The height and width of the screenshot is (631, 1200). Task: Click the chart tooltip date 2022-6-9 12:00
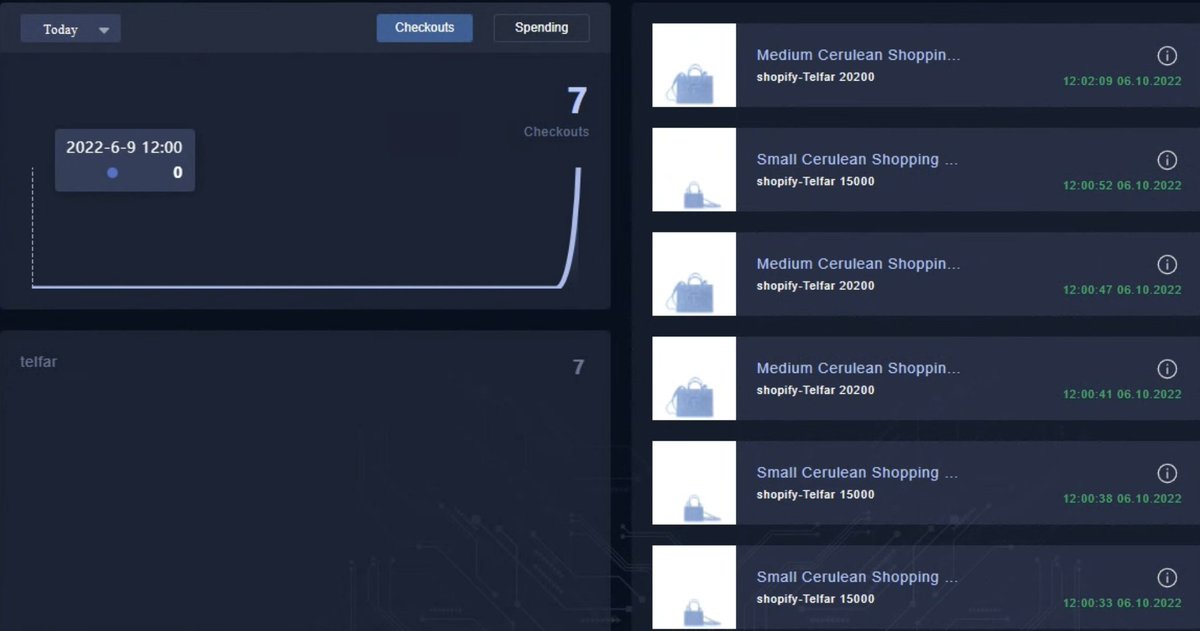(x=124, y=148)
